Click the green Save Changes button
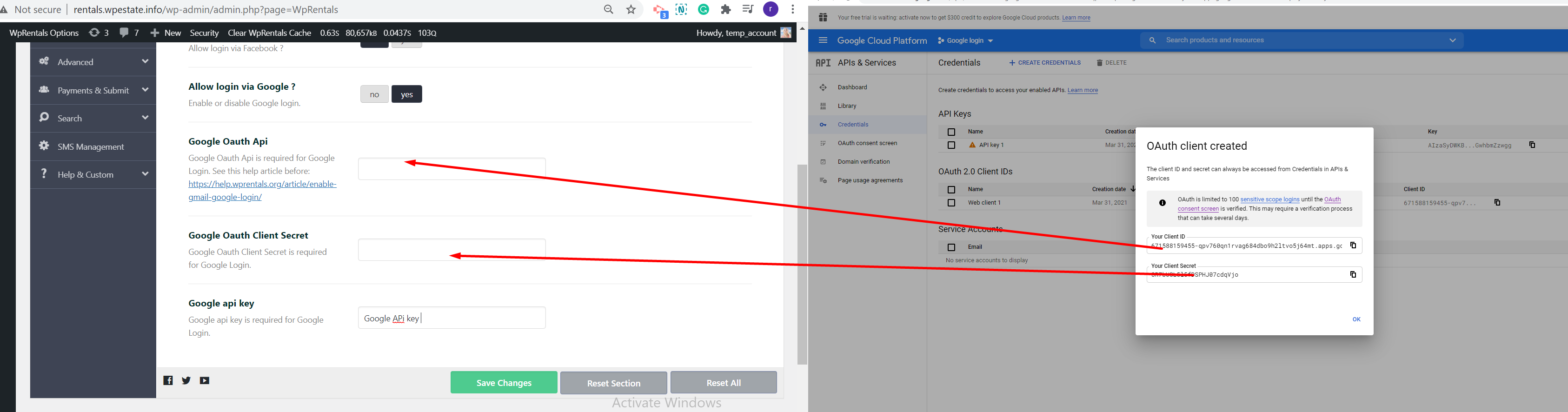The image size is (1568, 412). tap(504, 382)
